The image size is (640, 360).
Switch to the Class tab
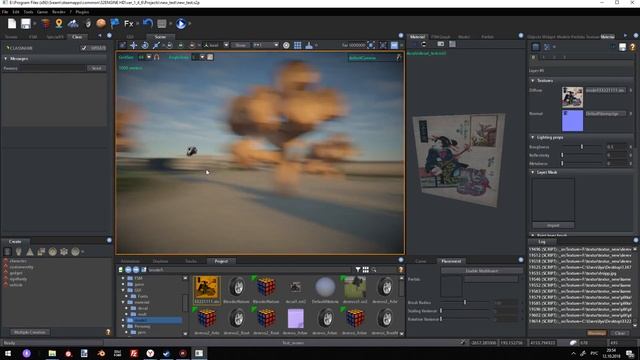click(77, 37)
